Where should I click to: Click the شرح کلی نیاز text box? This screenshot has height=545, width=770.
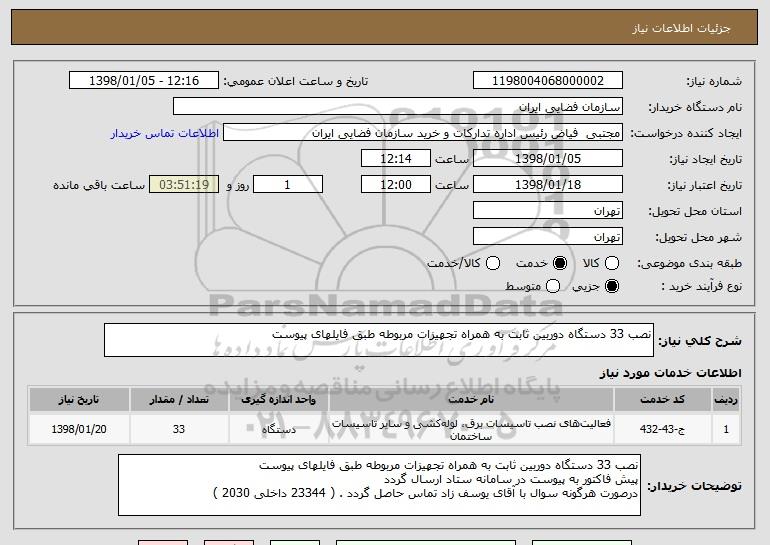tap(379, 340)
